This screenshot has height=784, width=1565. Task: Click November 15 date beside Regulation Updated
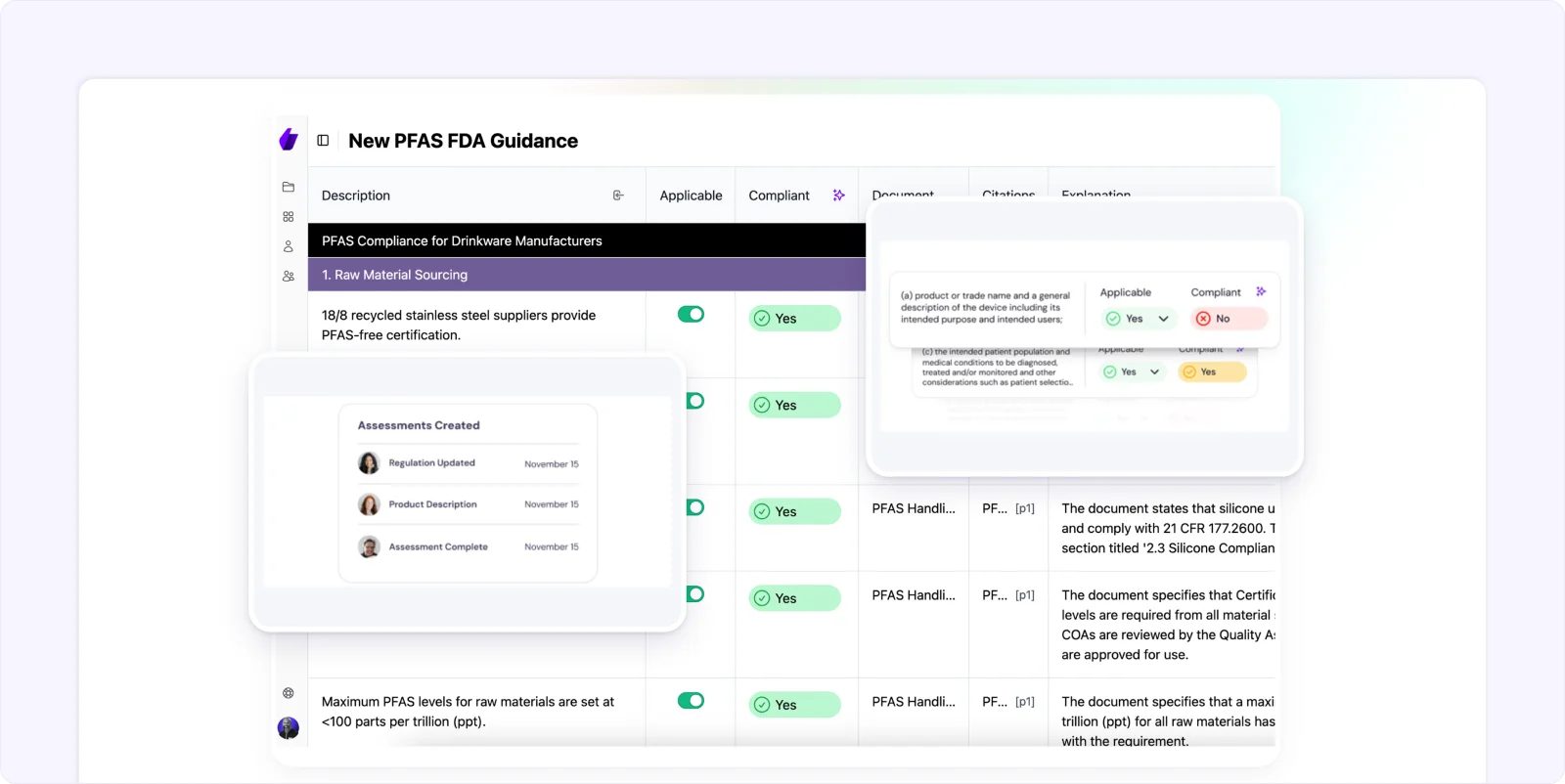552,464
